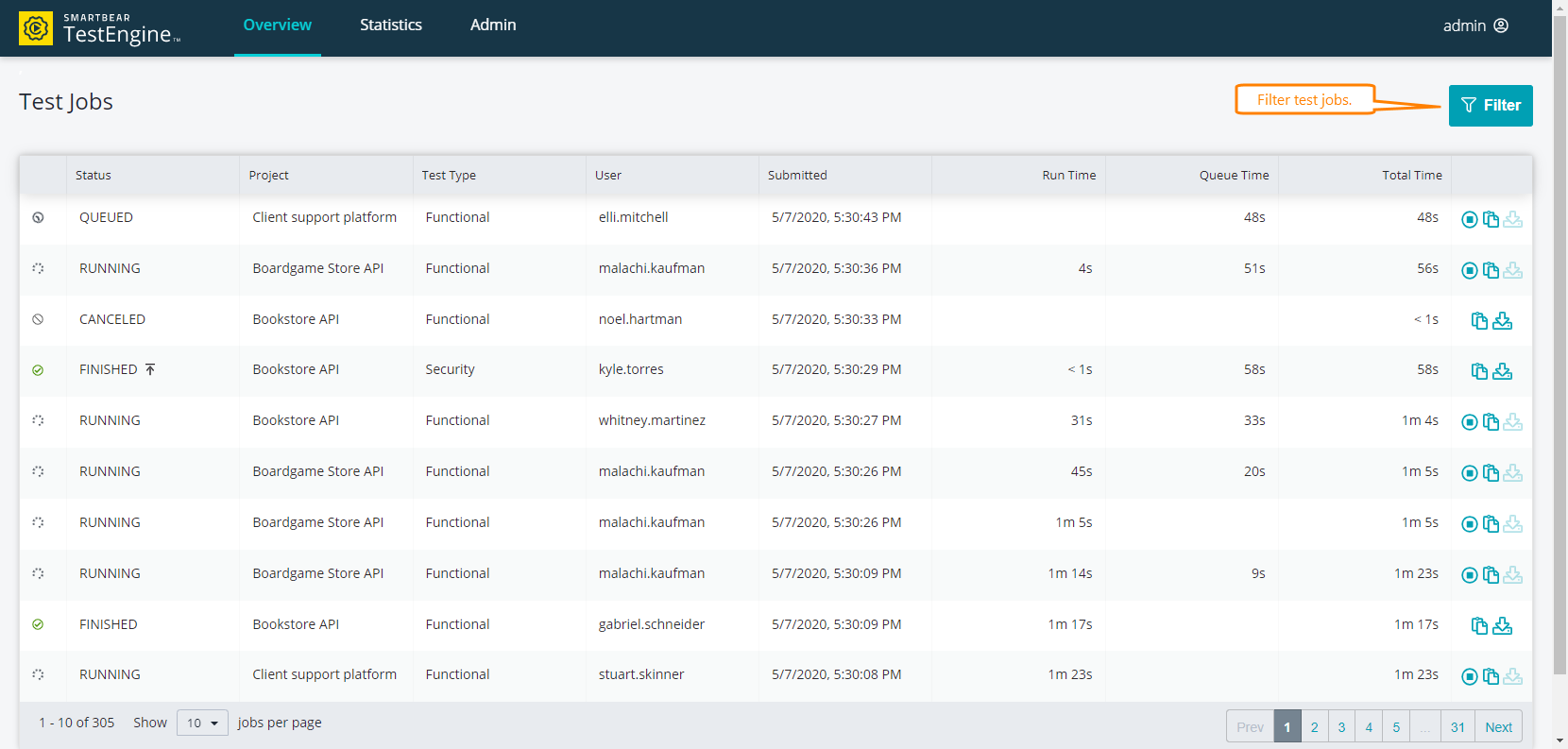Click the user name whitney.martinez

point(652,420)
